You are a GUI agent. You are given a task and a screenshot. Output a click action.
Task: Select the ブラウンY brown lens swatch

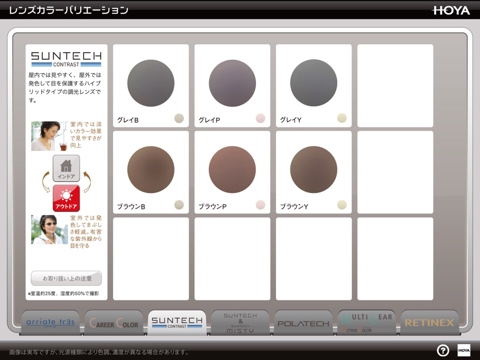click(x=314, y=169)
